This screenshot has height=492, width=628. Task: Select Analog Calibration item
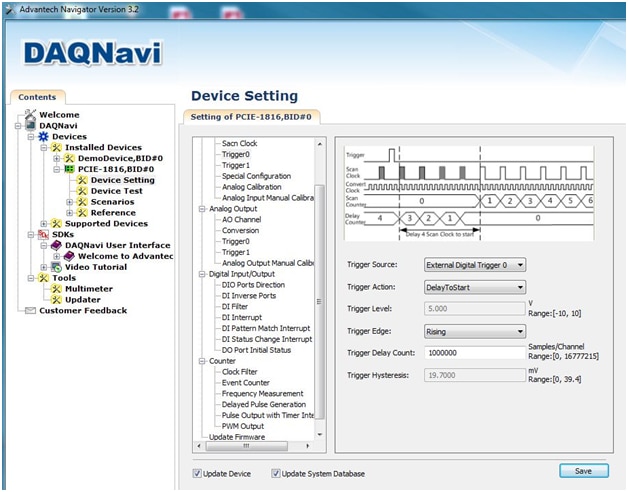252,187
